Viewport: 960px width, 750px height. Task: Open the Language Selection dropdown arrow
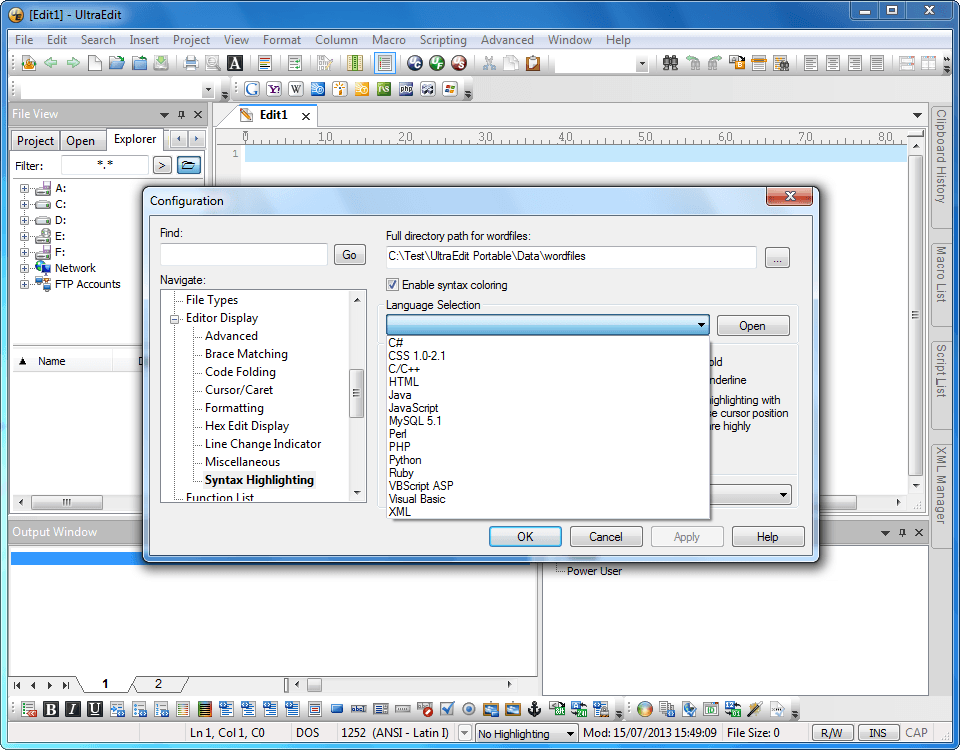click(x=701, y=325)
